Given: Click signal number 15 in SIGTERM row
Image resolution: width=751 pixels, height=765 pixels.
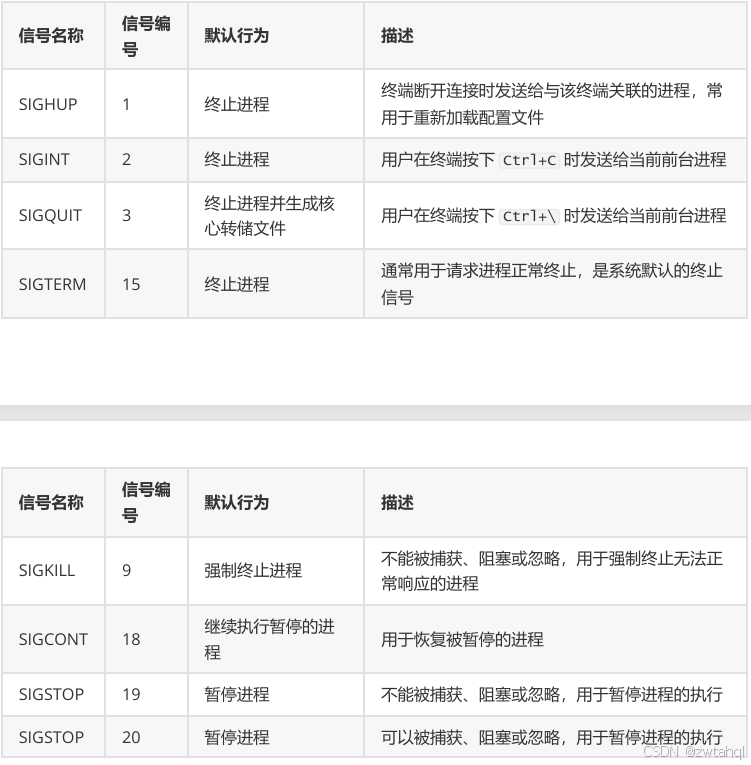Looking at the screenshot, I should click(x=131, y=284).
